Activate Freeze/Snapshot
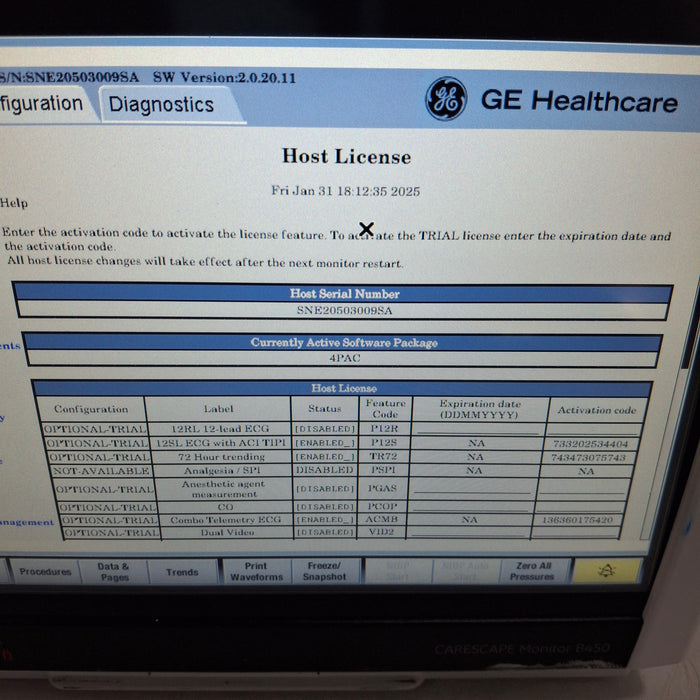The height and width of the screenshot is (700, 700). pyautogui.click(x=325, y=571)
